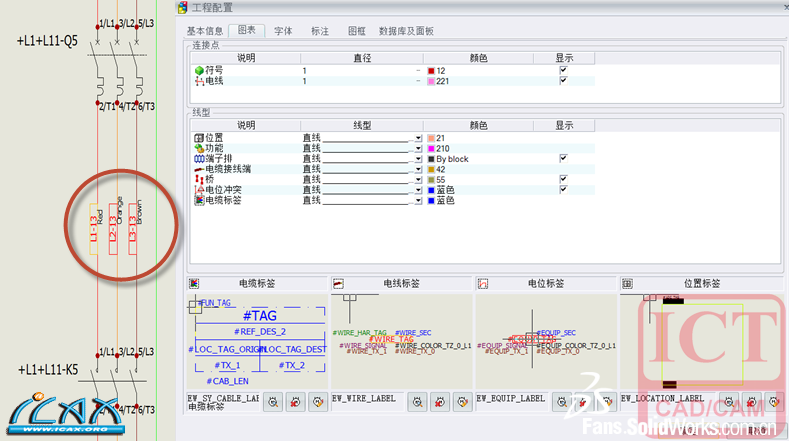
Task: Browse for EW_EQUIP_LABEL equipotential label symbol
Action: [x=562, y=402]
